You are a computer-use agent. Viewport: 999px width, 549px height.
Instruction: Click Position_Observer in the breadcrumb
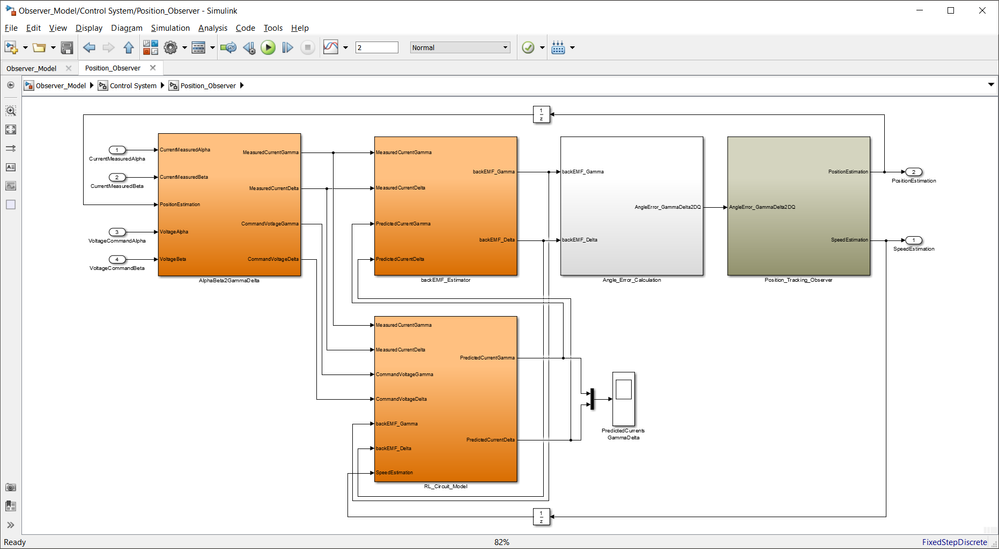(x=208, y=85)
